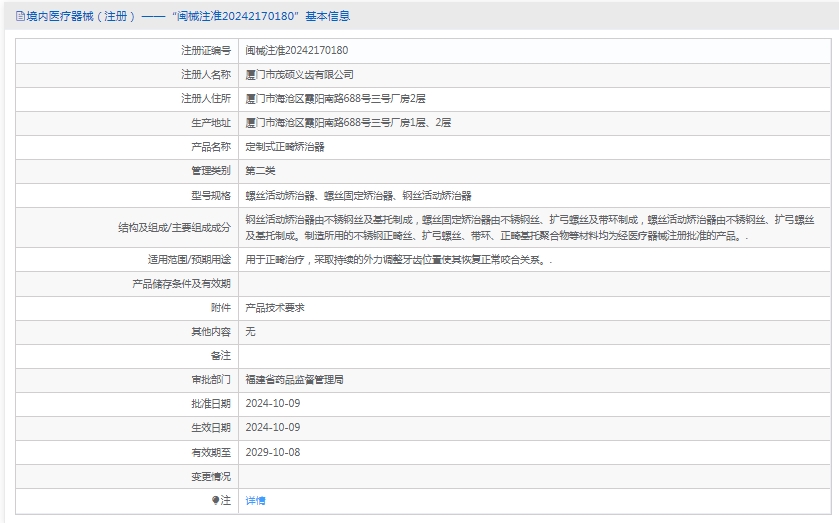
Task: Click the intended use text 用于正畸治疗
Action: click(x=398, y=259)
